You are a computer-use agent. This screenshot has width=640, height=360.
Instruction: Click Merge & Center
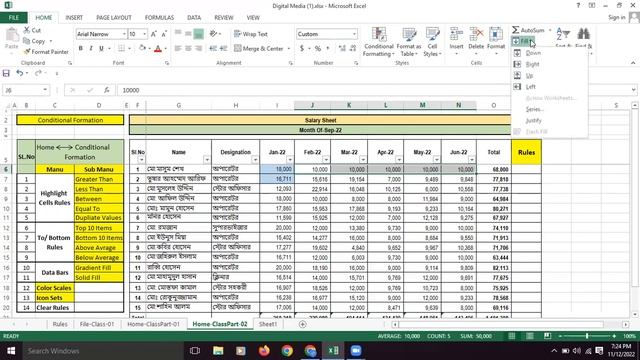[x=259, y=48]
